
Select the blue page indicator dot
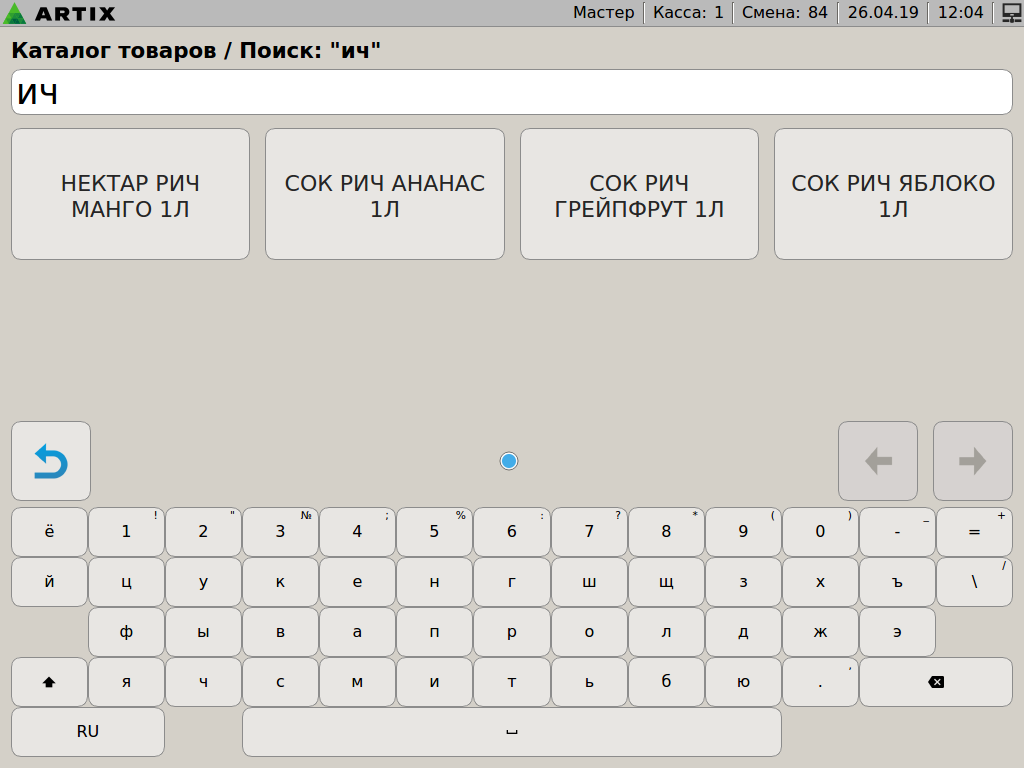tap(509, 461)
